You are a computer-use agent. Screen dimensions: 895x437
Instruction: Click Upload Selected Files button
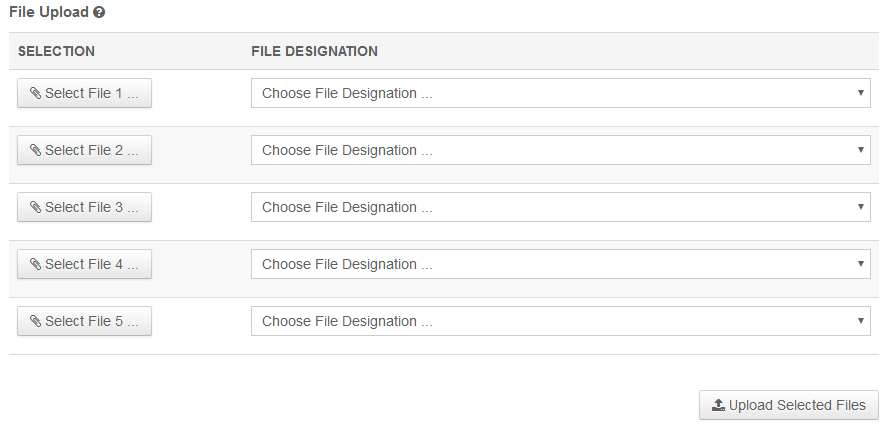[x=789, y=405]
